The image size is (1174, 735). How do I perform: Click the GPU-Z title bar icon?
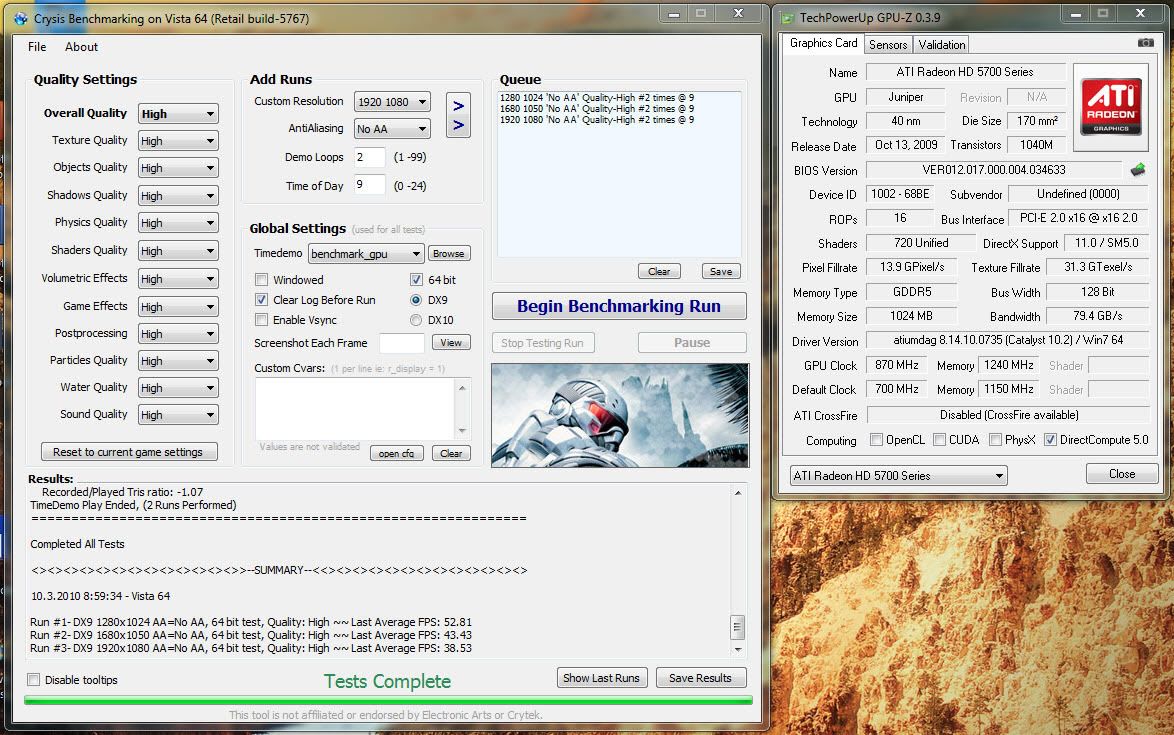click(787, 17)
